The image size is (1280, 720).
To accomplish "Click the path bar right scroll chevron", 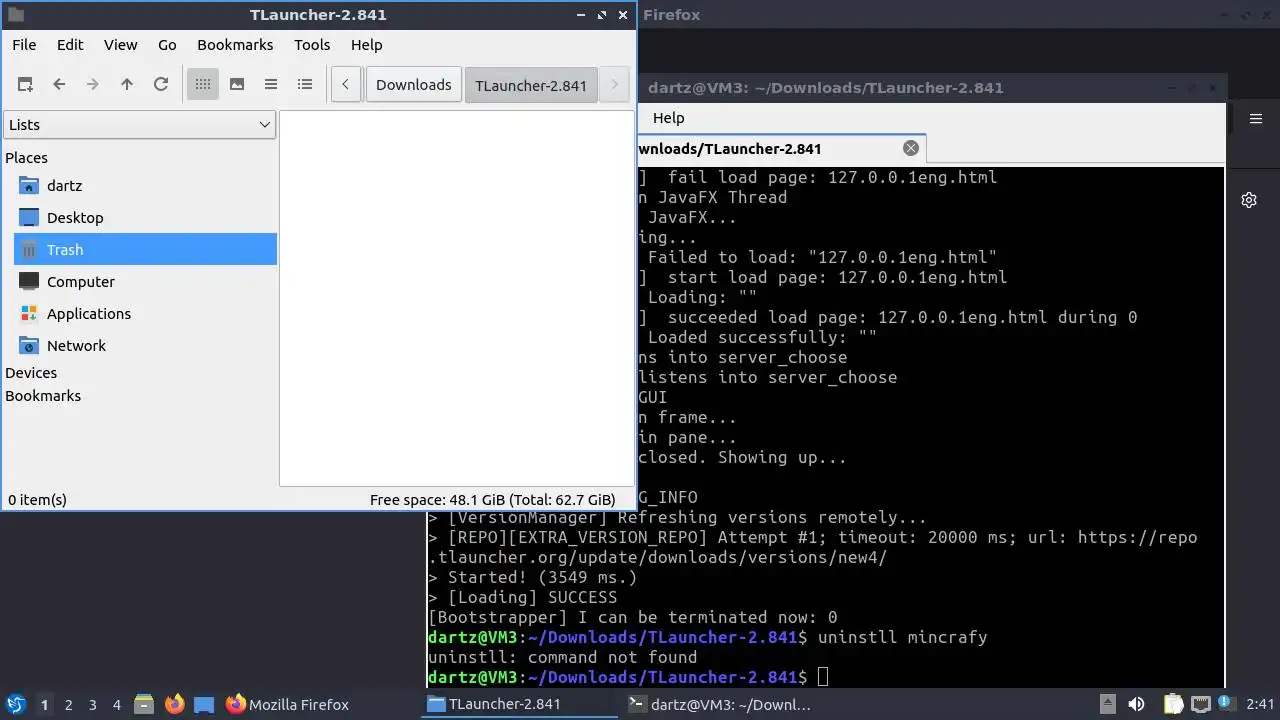I will pos(615,85).
